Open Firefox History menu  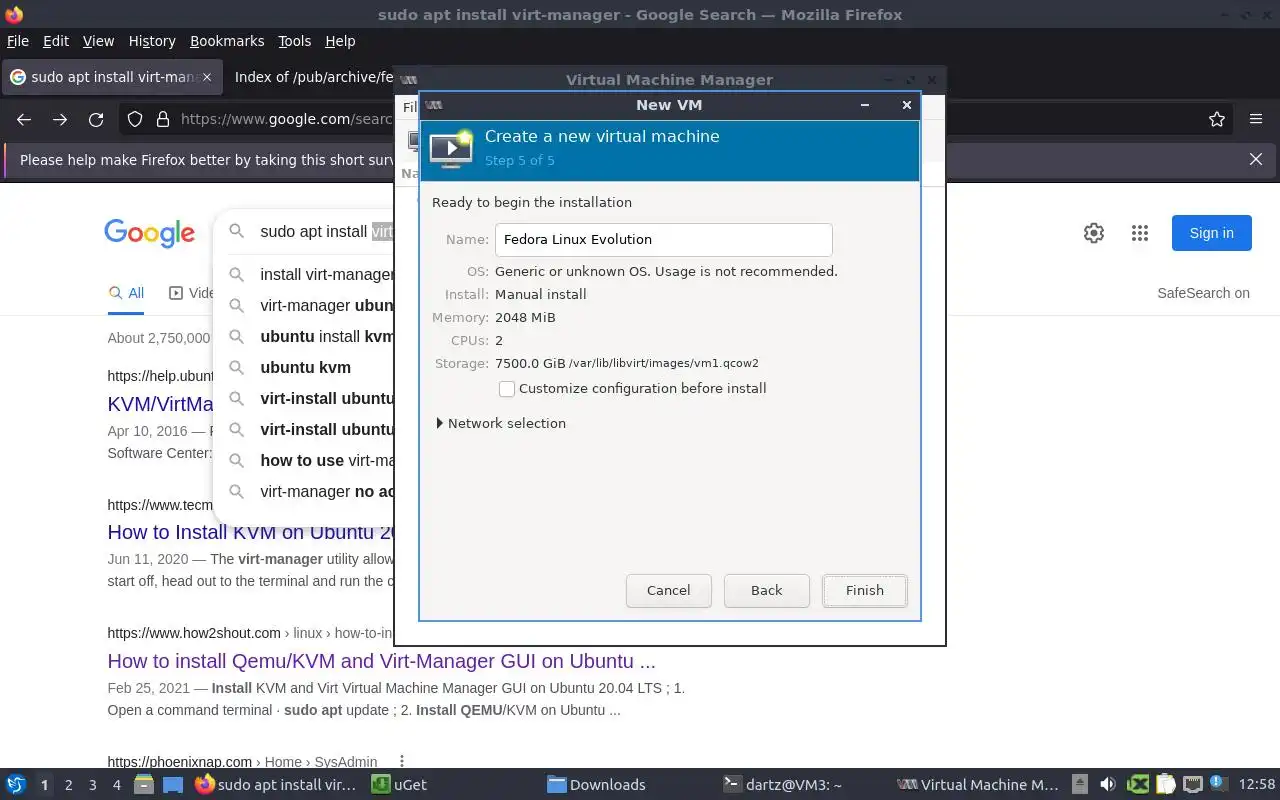pyautogui.click(x=152, y=41)
